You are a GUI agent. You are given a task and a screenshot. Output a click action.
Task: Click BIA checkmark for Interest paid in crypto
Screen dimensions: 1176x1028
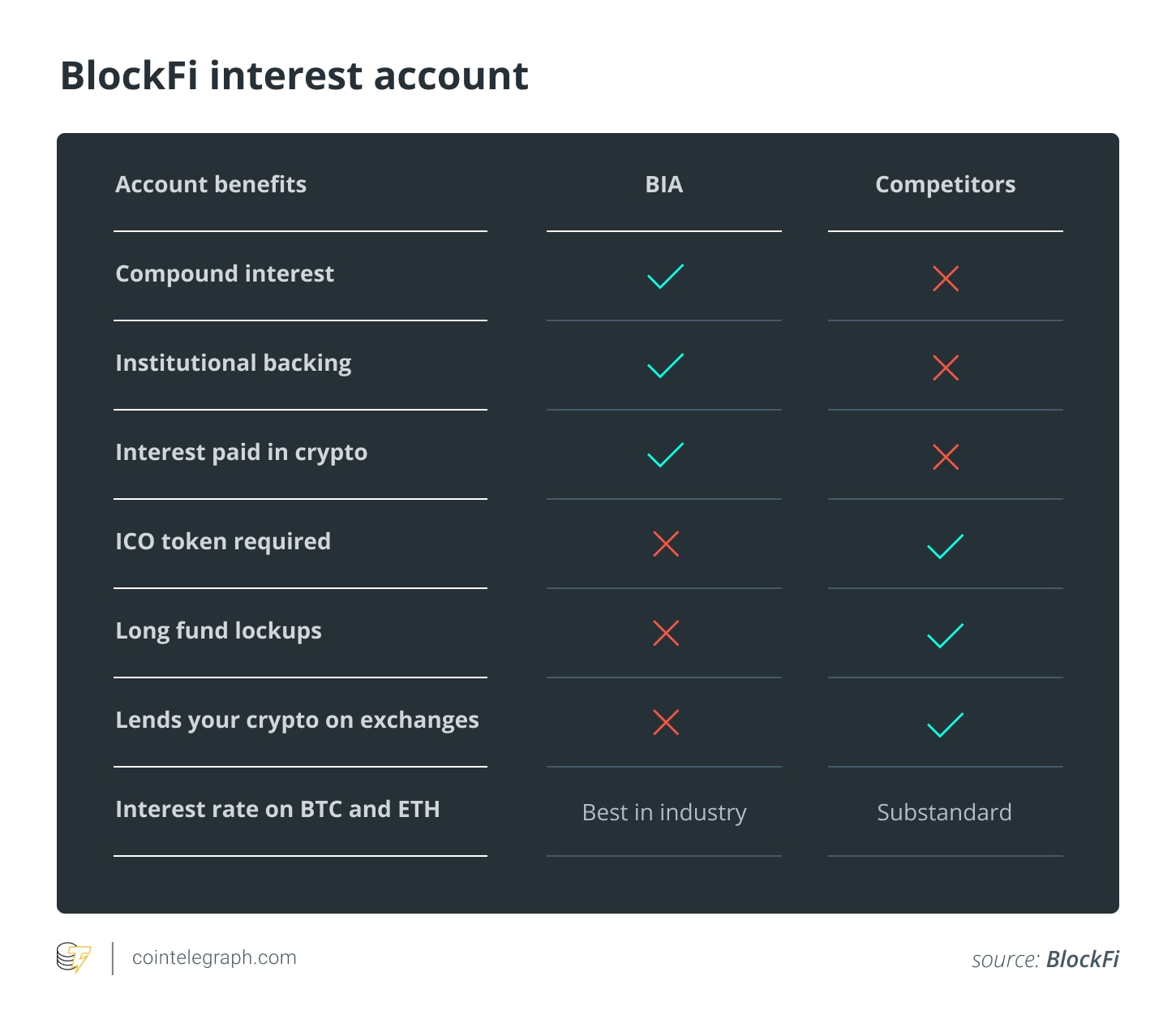(x=665, y=455)
